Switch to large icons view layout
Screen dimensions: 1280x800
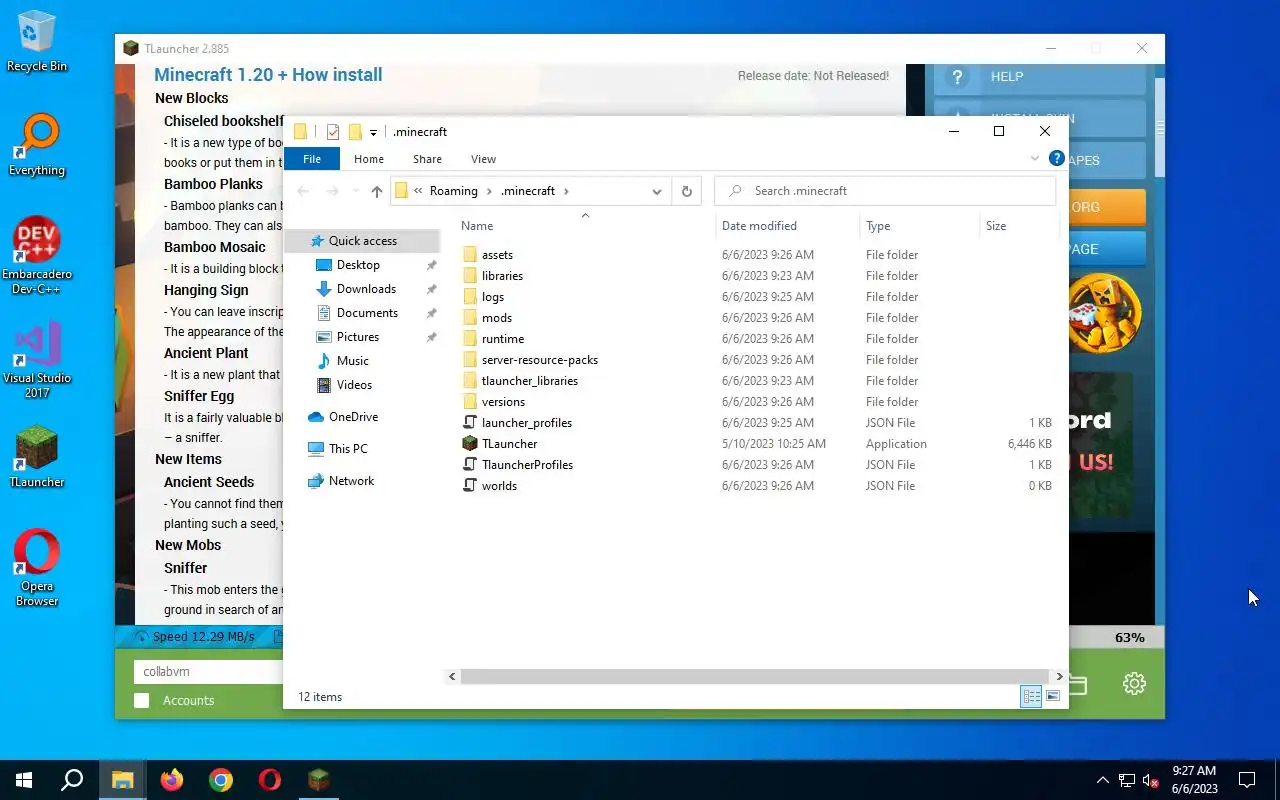[1052, 696]
